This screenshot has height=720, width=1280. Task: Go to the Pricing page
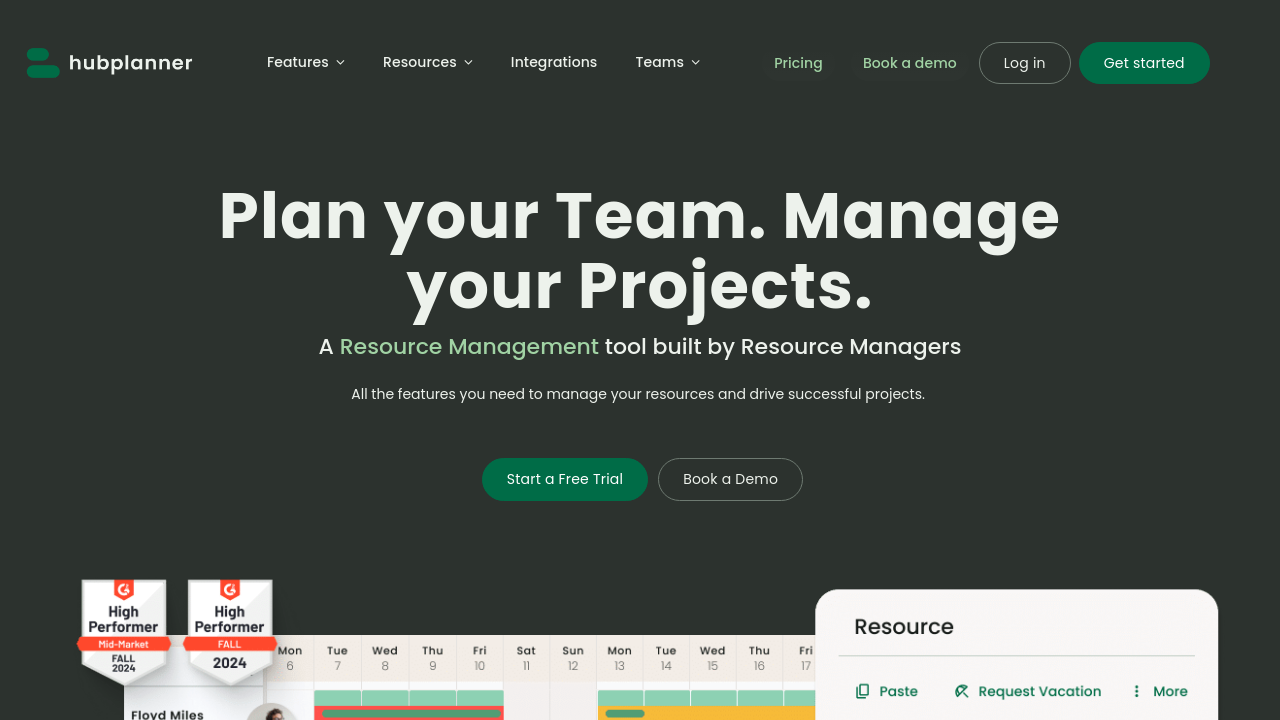point(798,63)
